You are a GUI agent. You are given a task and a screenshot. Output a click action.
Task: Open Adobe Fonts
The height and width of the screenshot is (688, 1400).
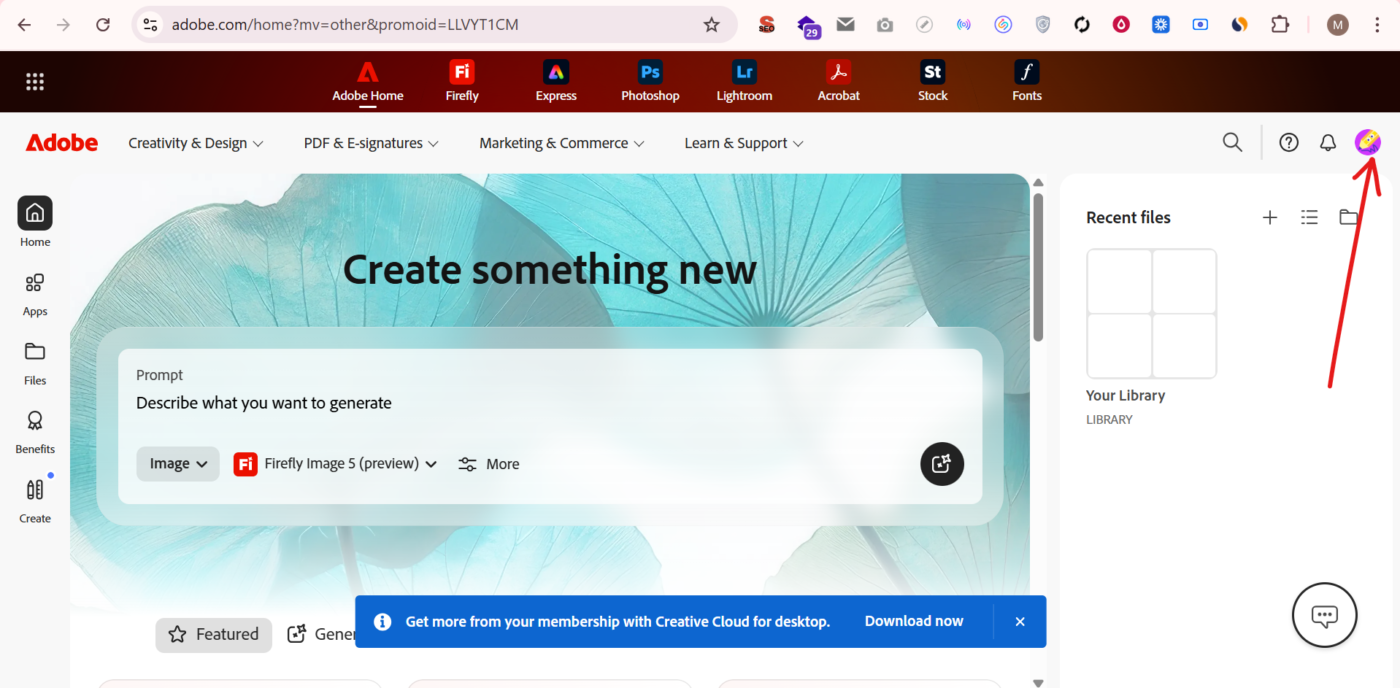pos(1027,80)
